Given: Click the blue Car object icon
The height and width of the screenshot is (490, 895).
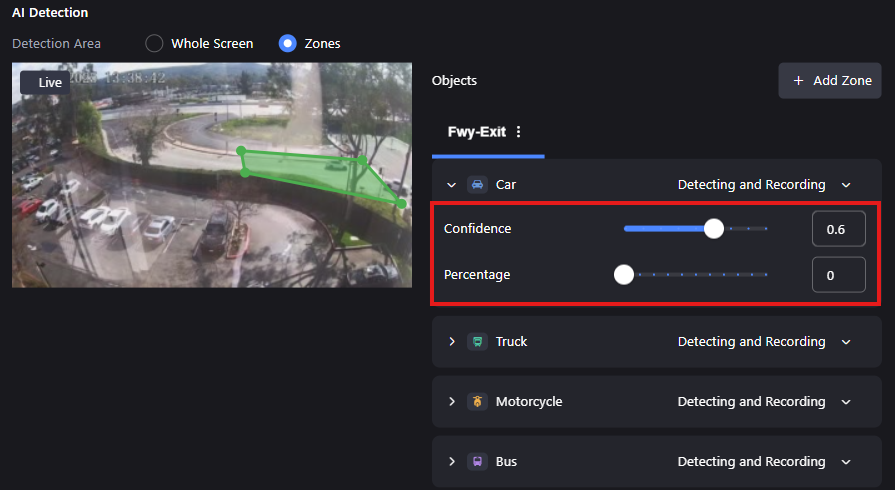Looking at the screenshot, I should (477, 184).
